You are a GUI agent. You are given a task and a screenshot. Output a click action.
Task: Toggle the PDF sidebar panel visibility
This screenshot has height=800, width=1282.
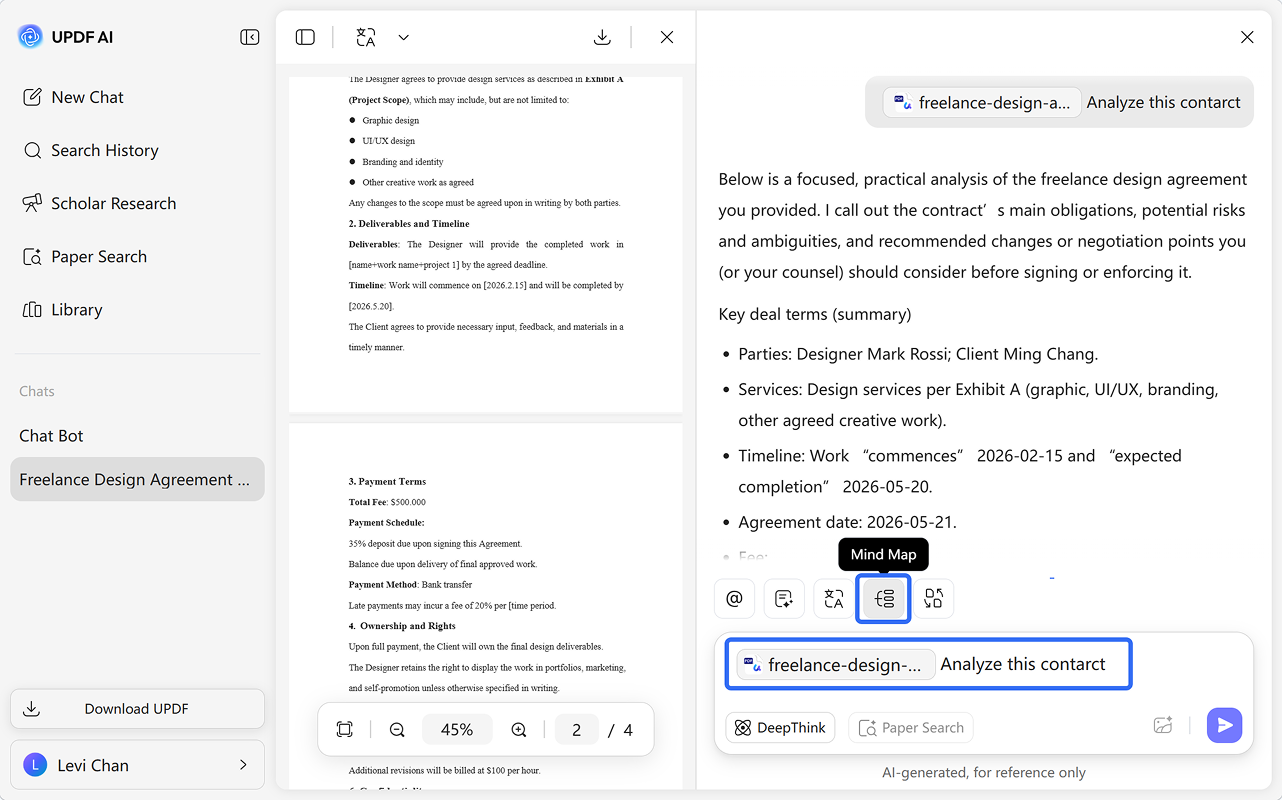coord(304,37)
